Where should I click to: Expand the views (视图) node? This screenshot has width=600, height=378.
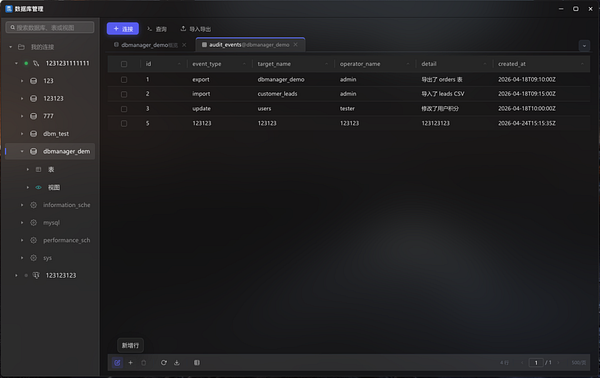[28, 187]
